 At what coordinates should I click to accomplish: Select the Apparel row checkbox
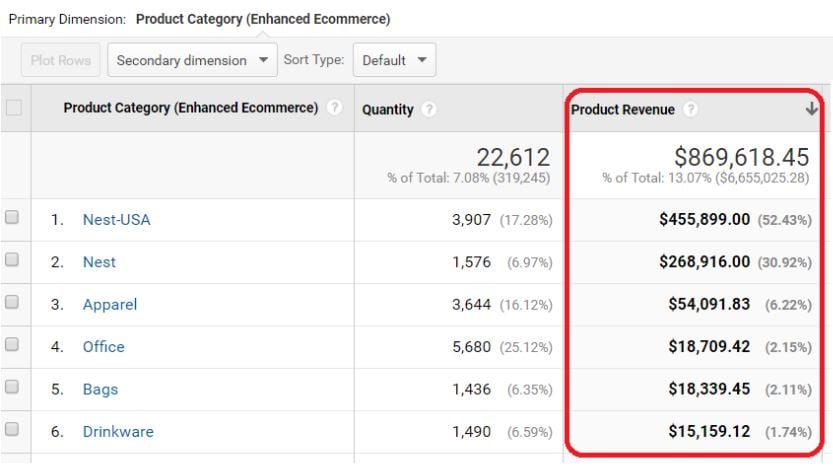click(x=12, y=302)
